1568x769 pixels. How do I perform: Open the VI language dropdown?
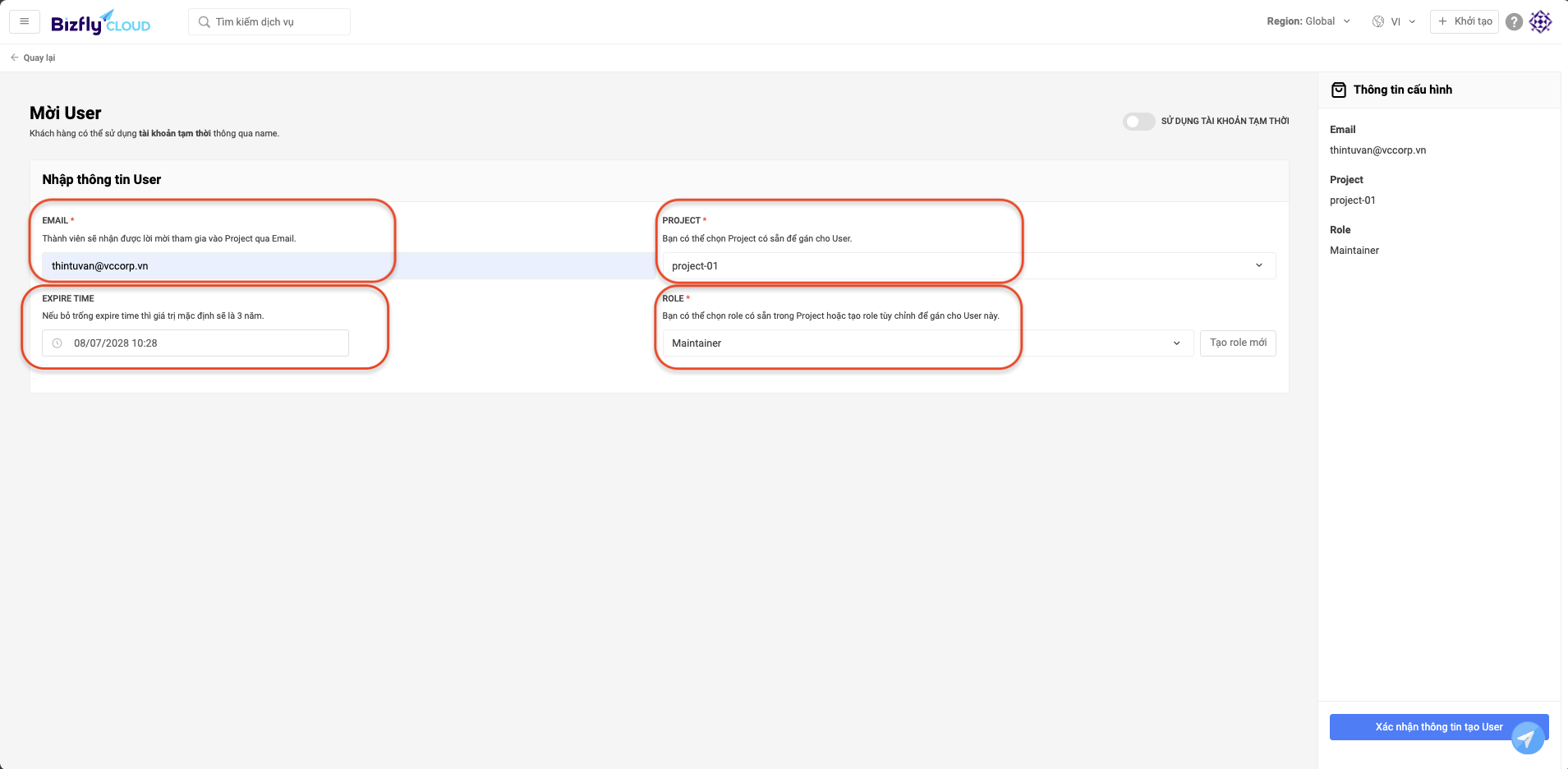pos(1403,22)
